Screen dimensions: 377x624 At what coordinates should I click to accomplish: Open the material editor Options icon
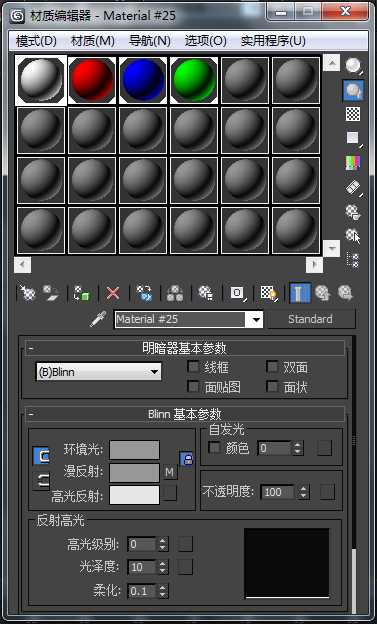pos(353,212)
